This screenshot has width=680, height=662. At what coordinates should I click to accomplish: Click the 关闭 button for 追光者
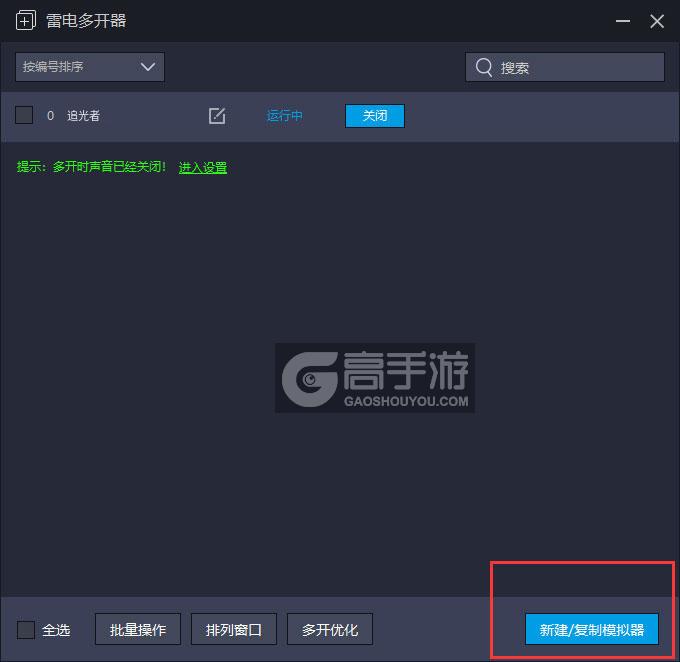(375, 116)
